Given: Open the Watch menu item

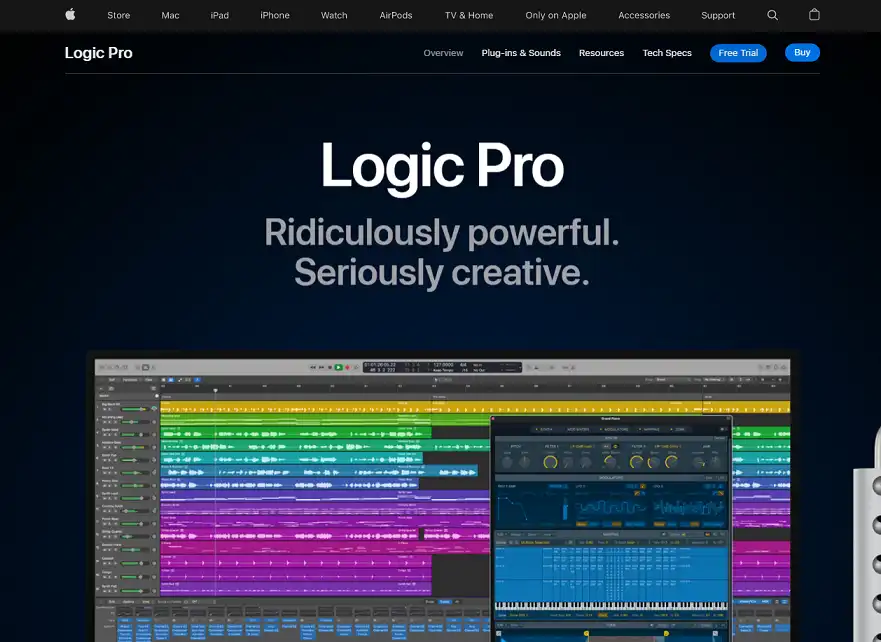Looking at the screenshot, I should [334, 15].
